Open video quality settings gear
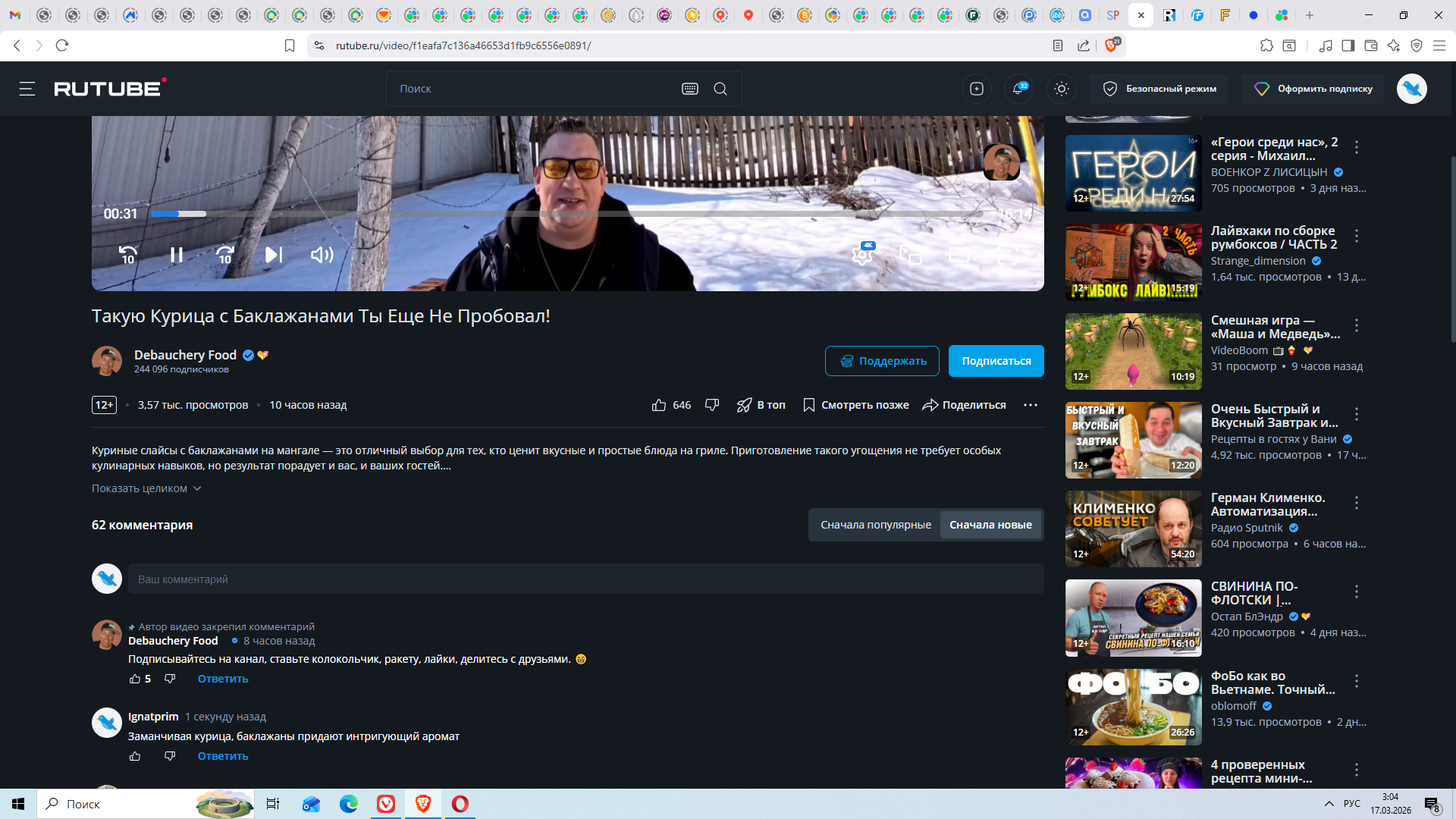 click(x=862, y=254)
